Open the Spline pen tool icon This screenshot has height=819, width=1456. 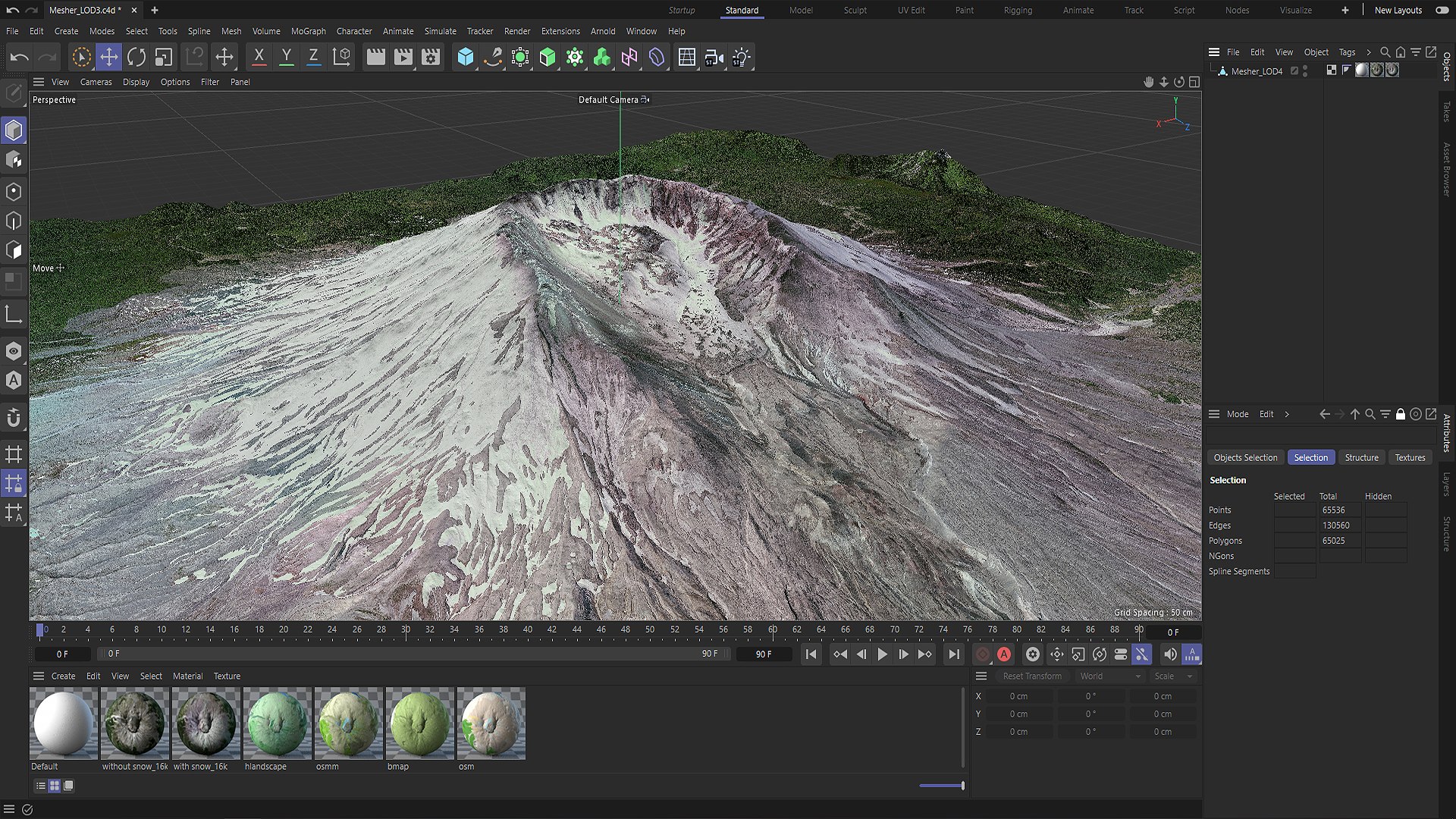(x=493, y=57)
